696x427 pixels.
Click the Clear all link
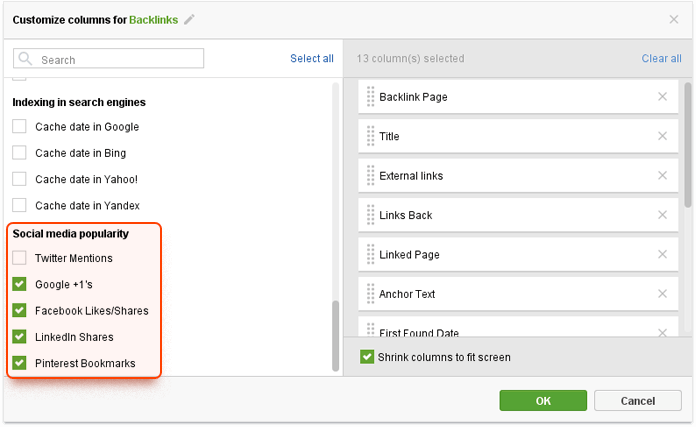tap(661, 59)
